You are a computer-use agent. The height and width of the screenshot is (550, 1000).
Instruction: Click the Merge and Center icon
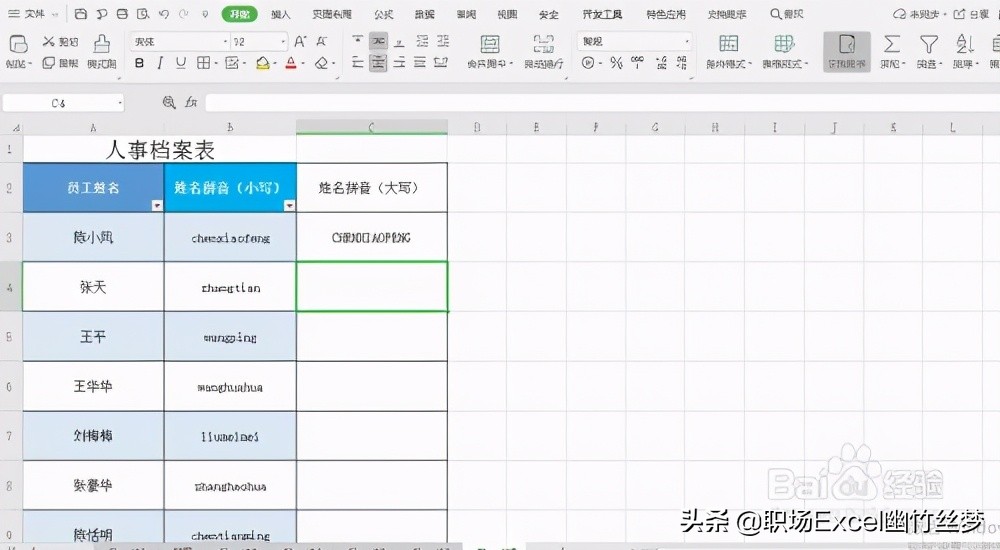point(490,45)
